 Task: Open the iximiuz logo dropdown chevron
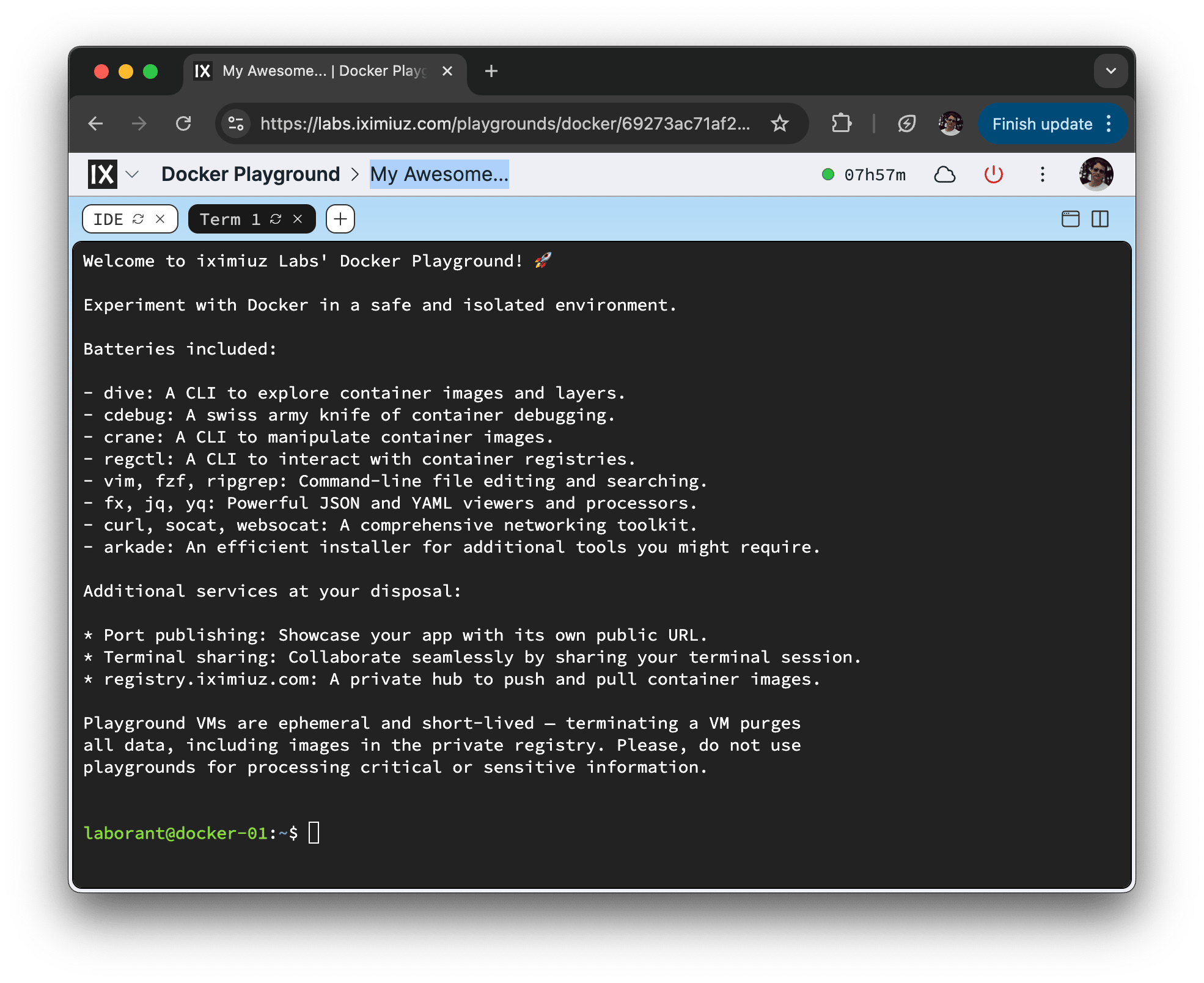(x=132, y=174)
